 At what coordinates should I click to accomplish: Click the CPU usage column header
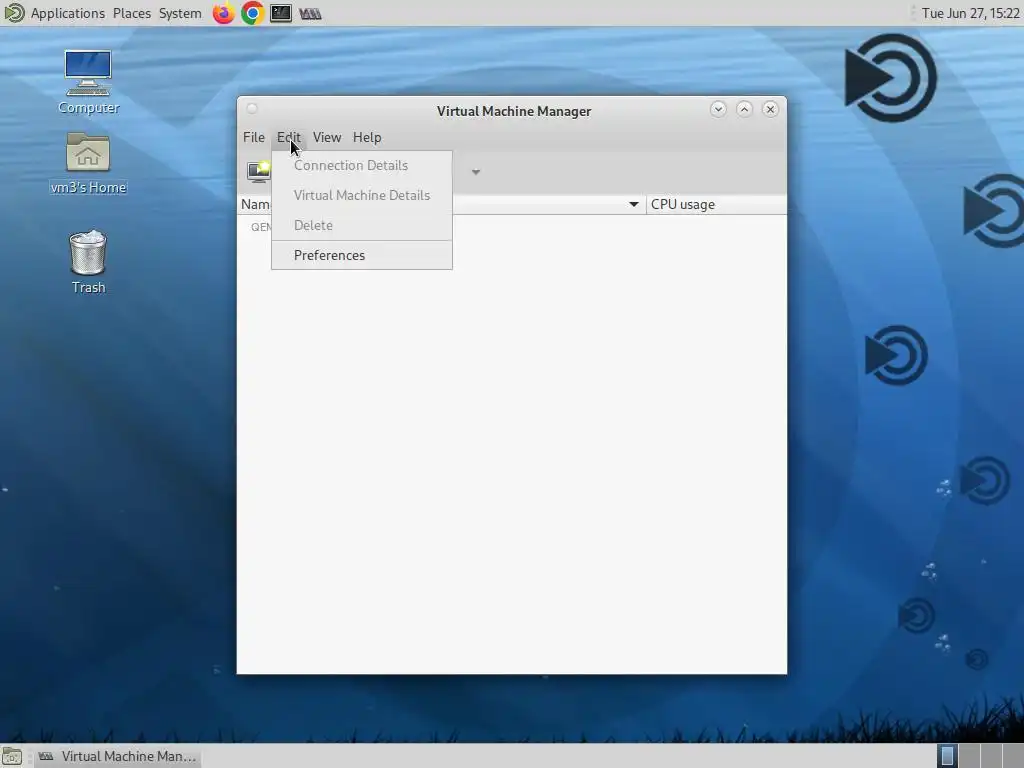point(716,204)
